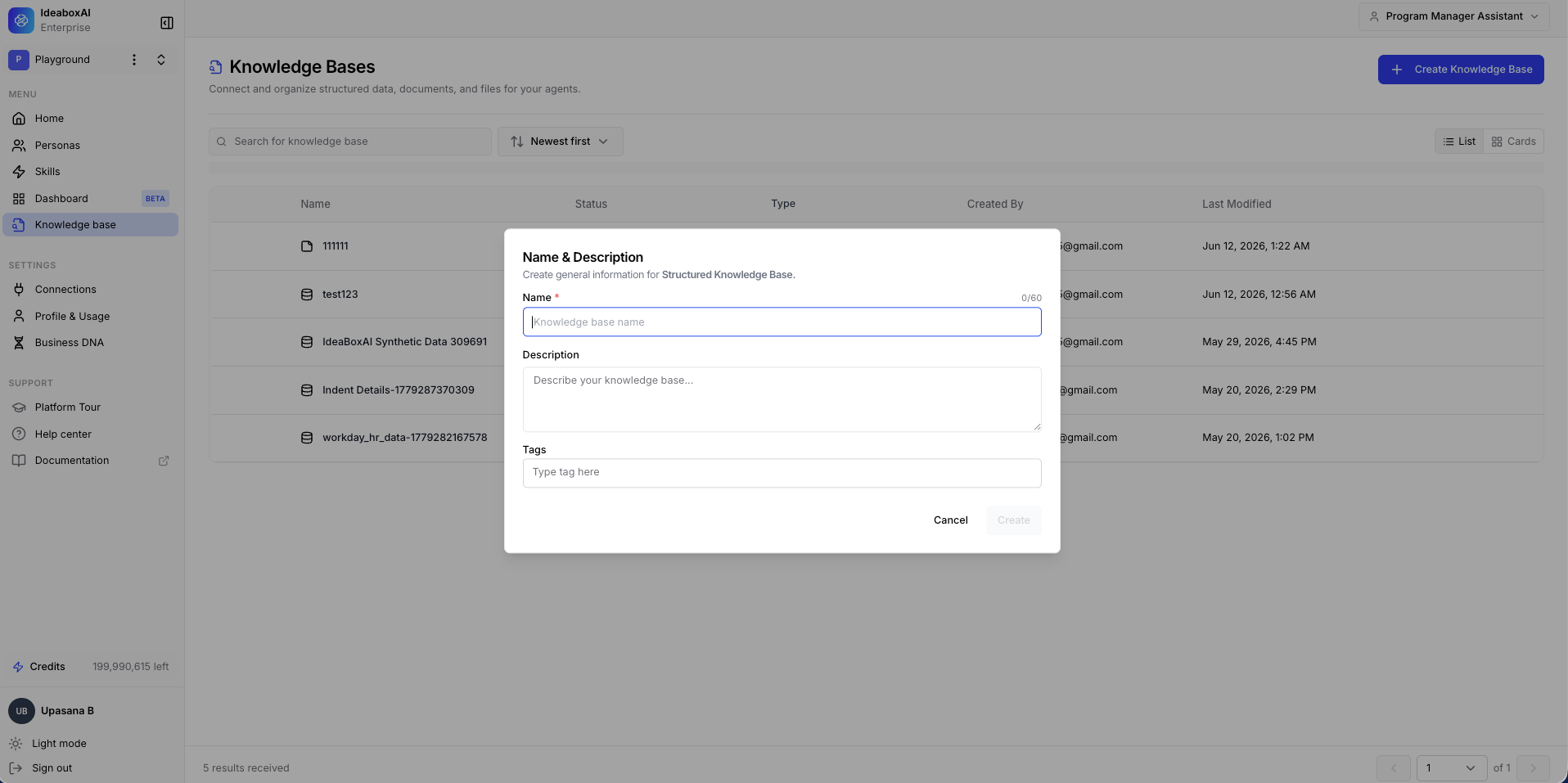Image resolution: width=1568 pixels, height=783 pixels.
Task: Click database icon for IdeaBoxAI Synthetic Data
Action: click(x=307, y=342)
